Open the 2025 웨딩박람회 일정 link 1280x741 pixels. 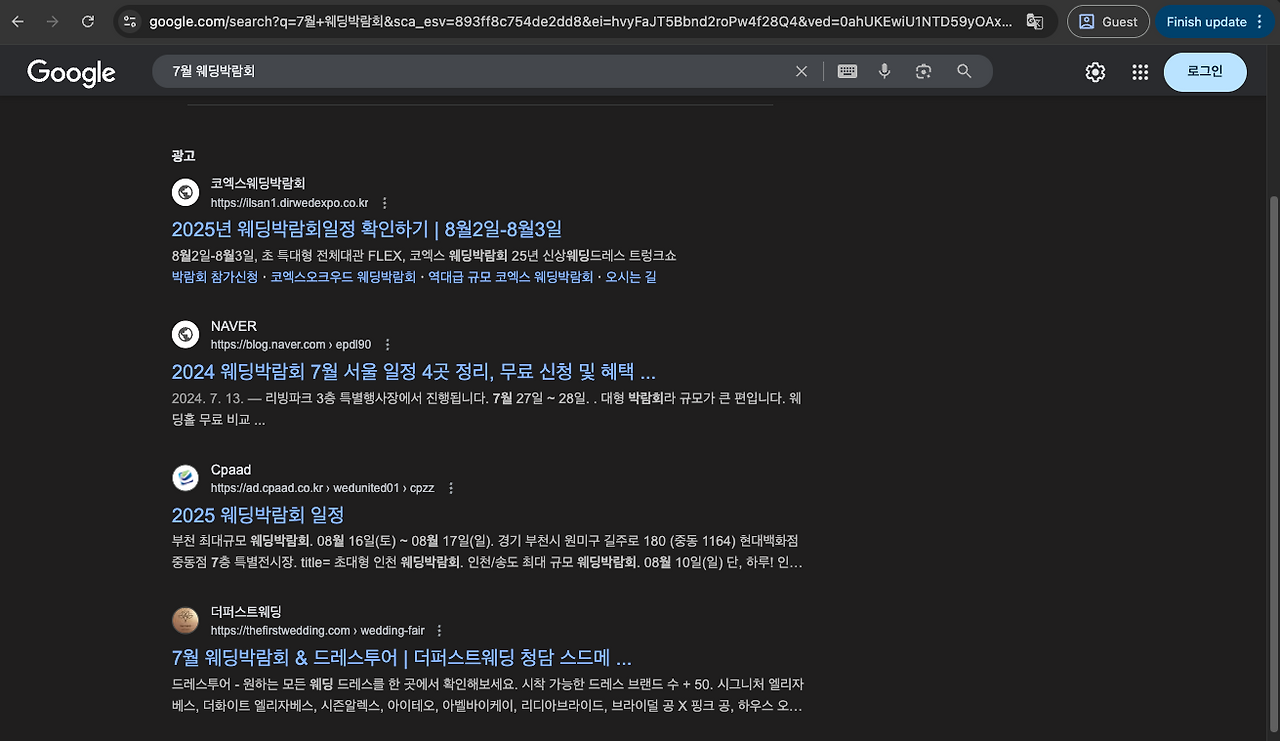pos(257,515)
